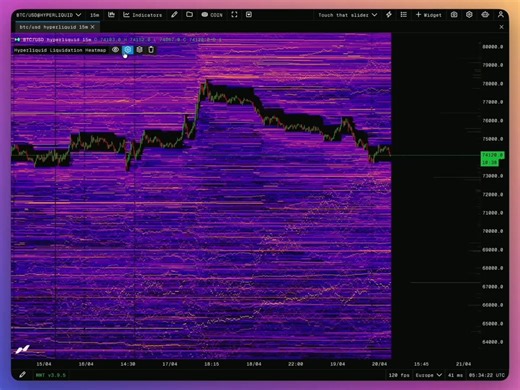Click the BTC/USD Hyperliquid 15m legend title
520x390 pixels.
coord(57,40)
